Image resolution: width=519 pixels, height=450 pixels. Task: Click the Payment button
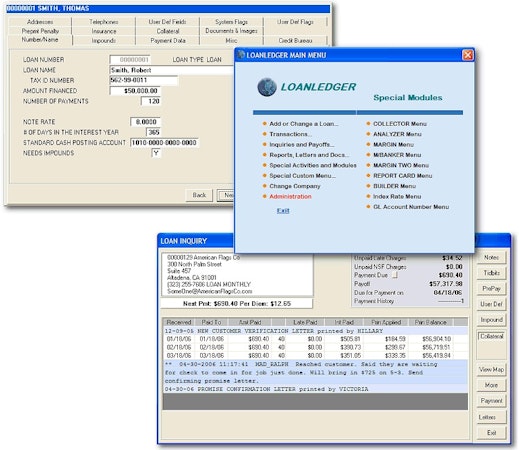(491, 401)
